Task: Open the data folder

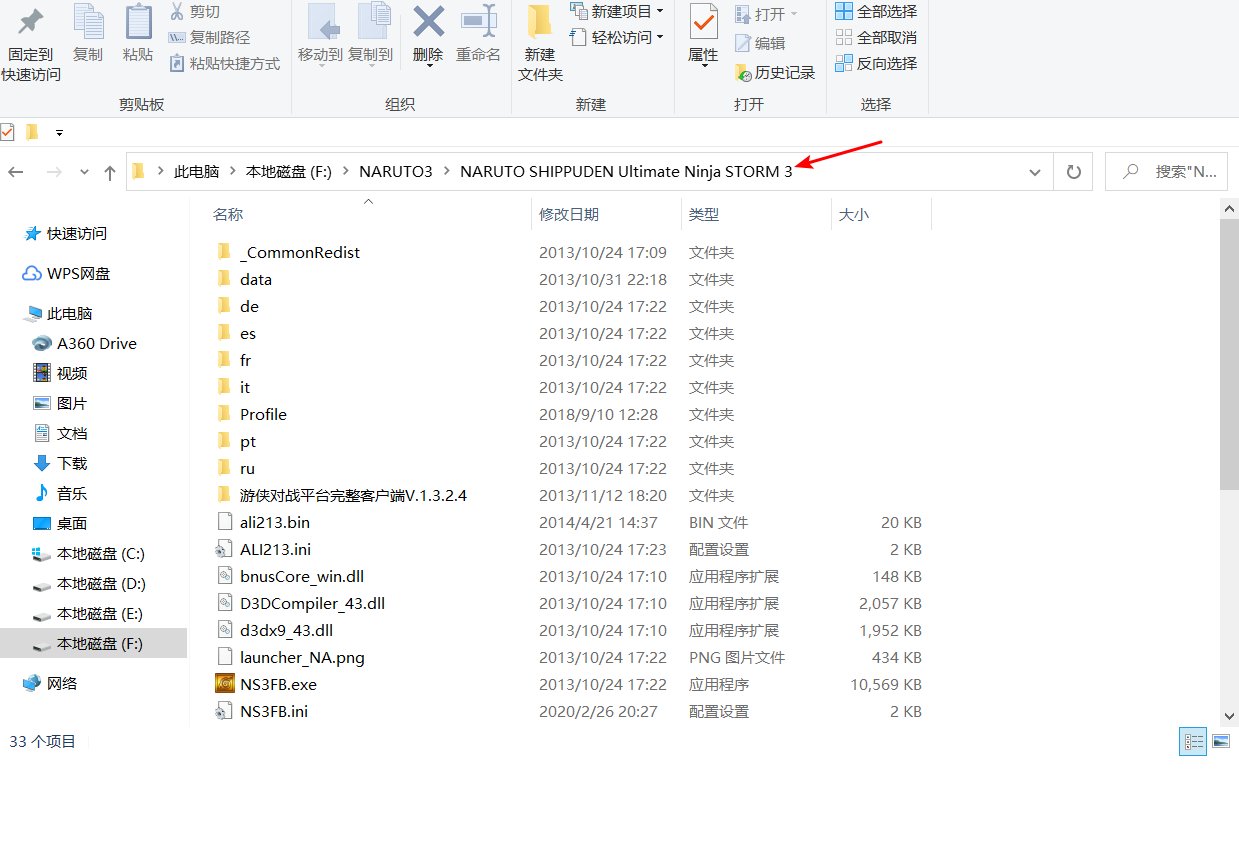Action: tap(256, 279)
